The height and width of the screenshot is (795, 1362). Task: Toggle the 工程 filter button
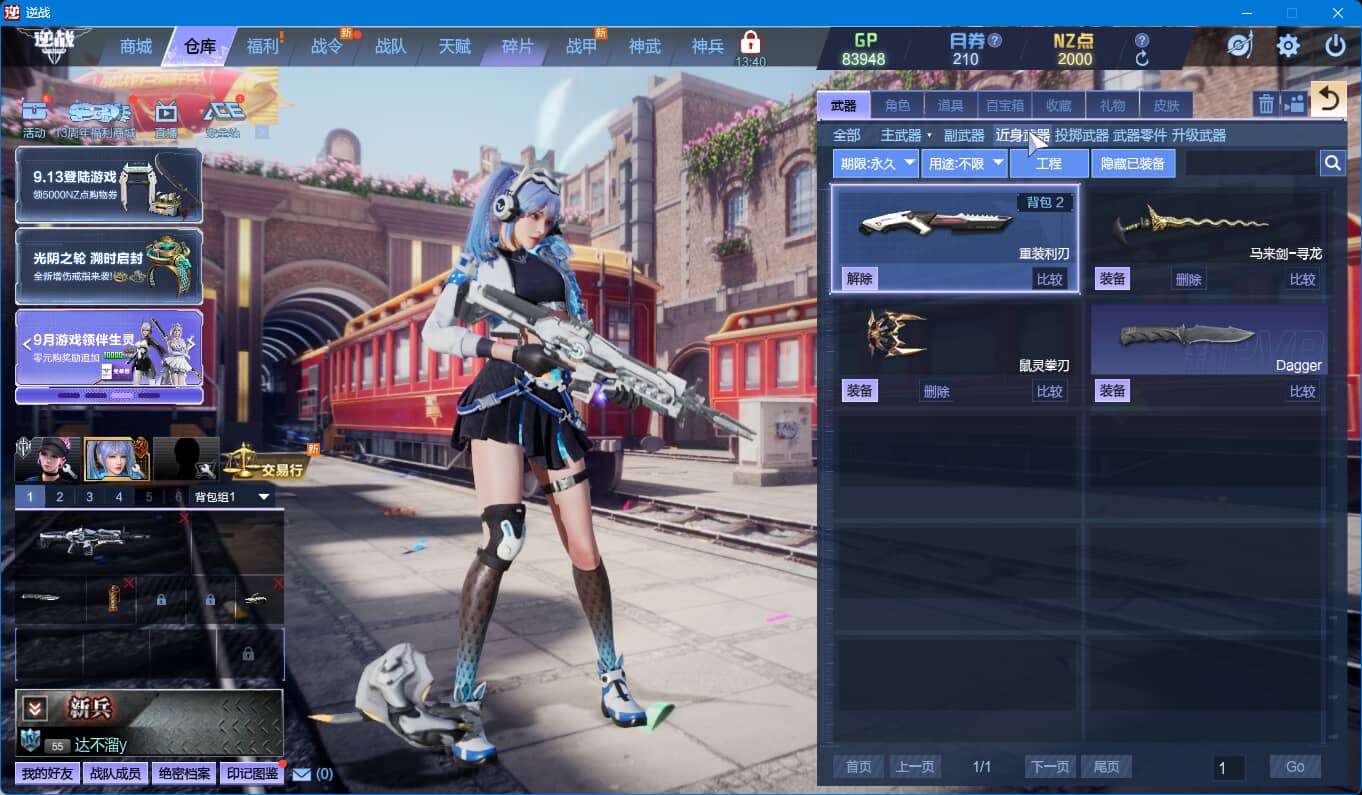[1049, 164]
